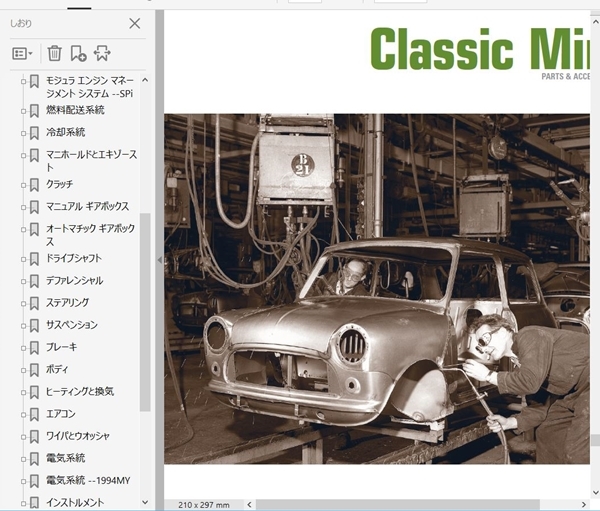
Task: Expand the ブレーキ tree node
Action: click(x=23, y=348)
